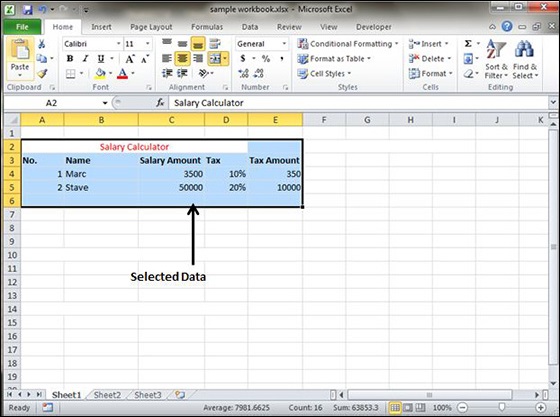Decrease font size with Shrink Font
This screenshot has height=417, width=560.
[x=145, y=59]
